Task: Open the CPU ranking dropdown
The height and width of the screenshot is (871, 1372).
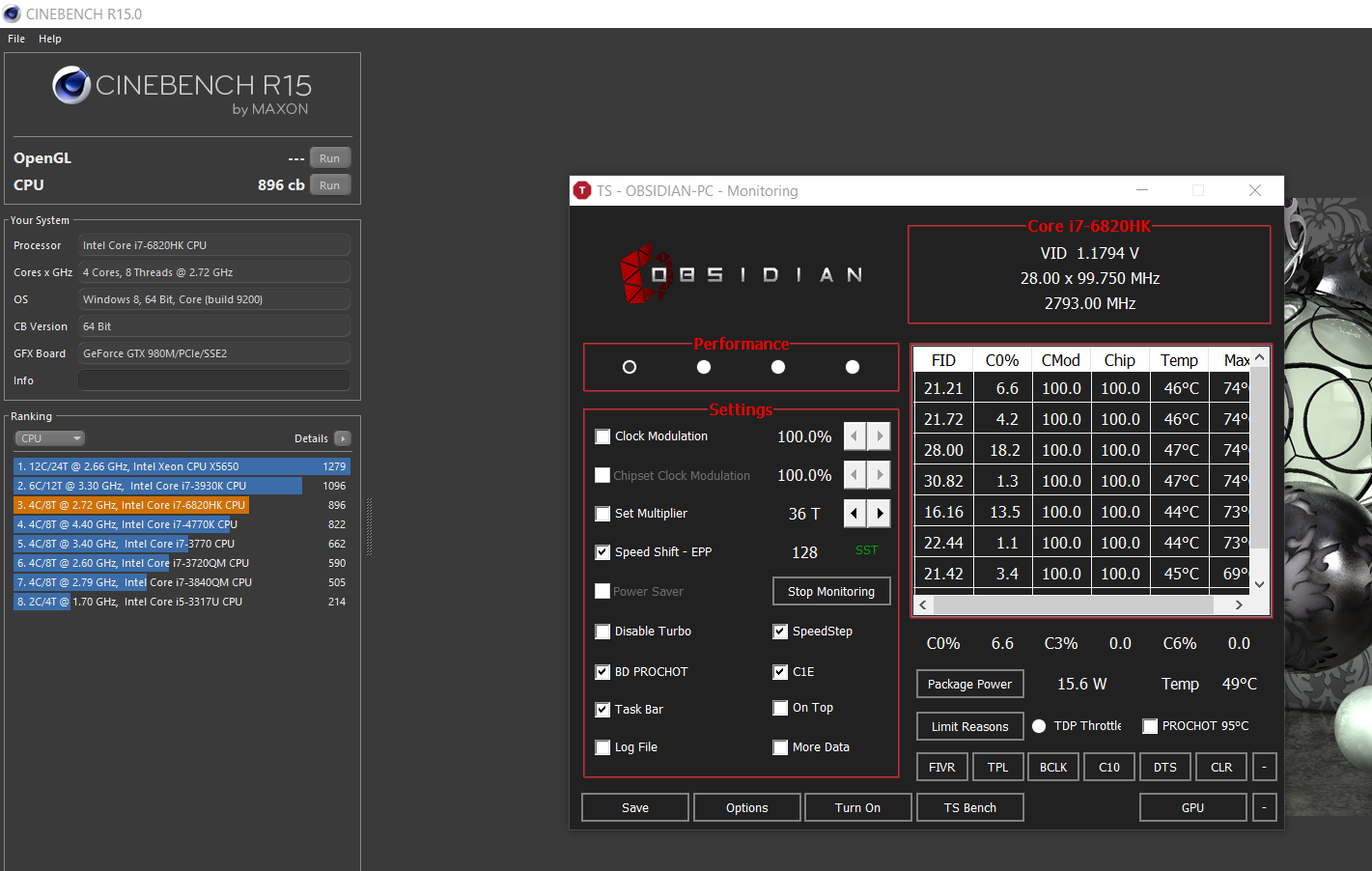Action: 50,438
